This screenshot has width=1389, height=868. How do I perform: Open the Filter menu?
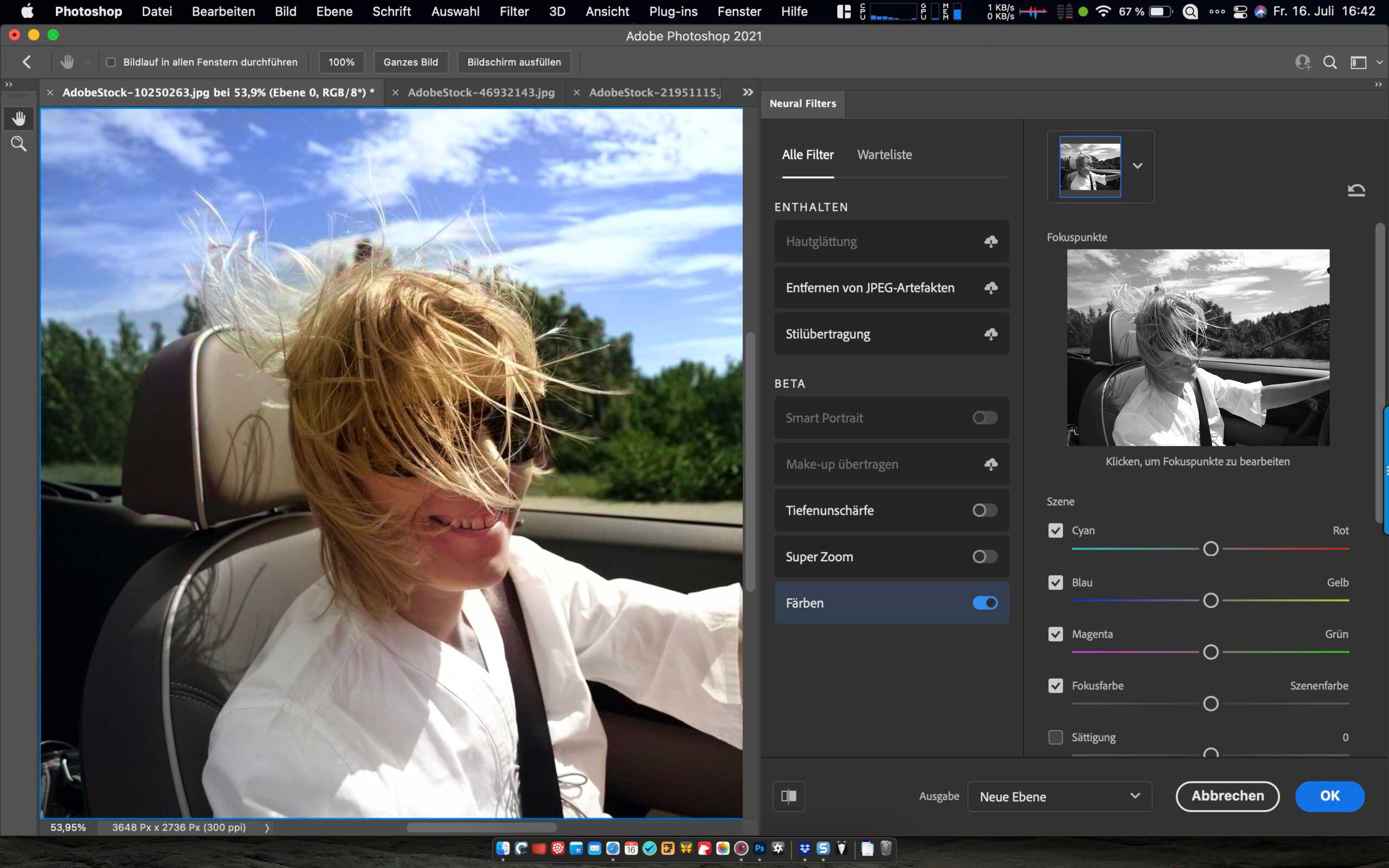514,11
